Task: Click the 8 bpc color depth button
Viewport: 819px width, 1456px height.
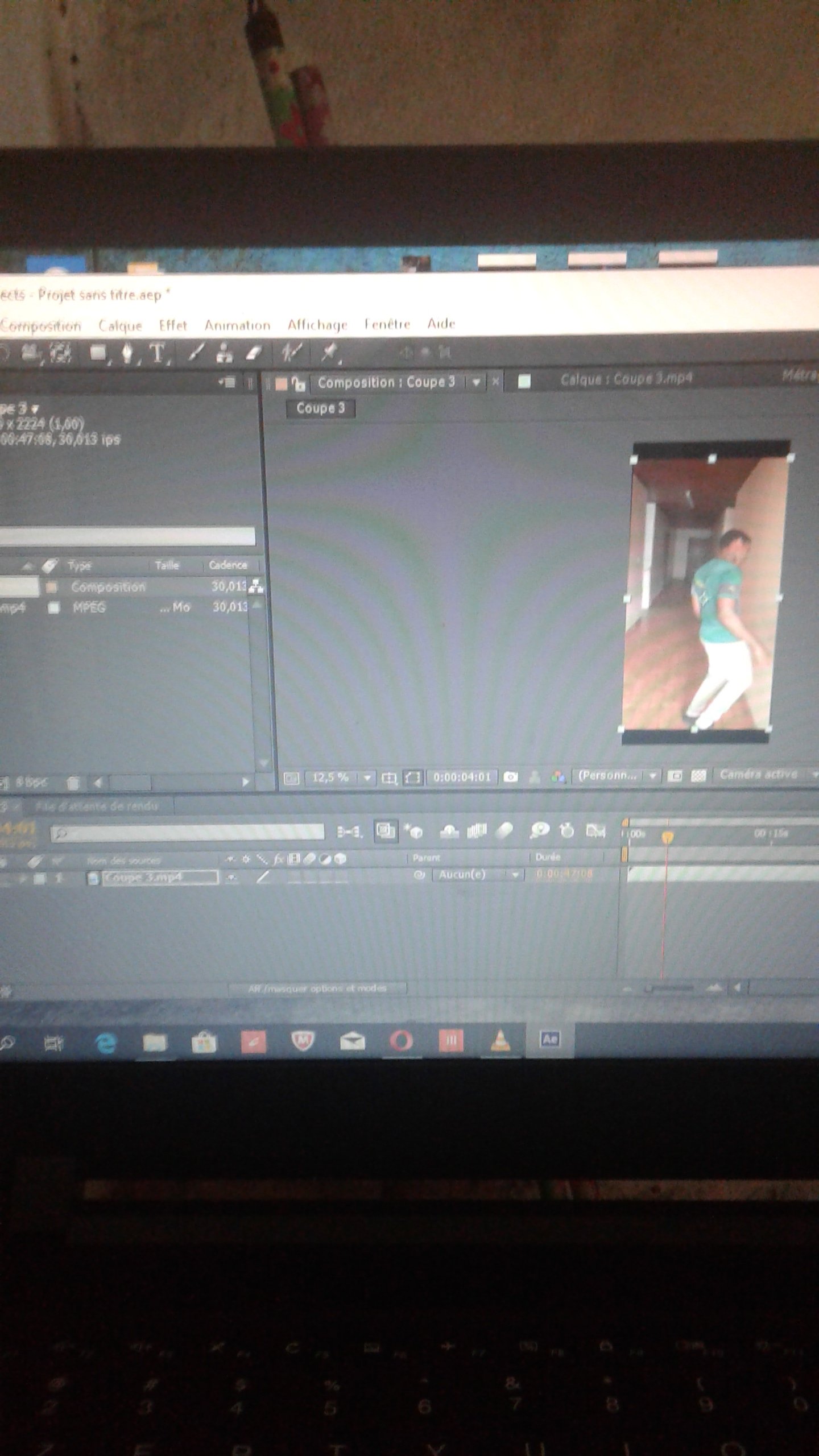Action: [x=31, y=783]
